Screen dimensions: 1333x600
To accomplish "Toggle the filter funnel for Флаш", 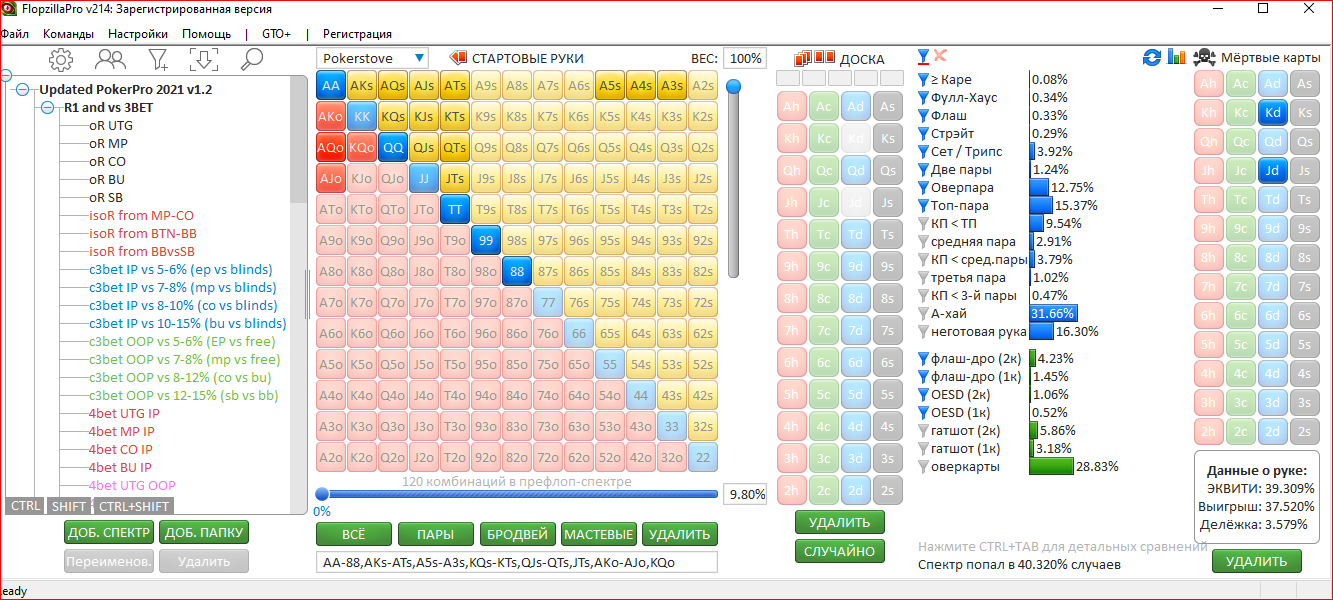I will (x=923, y=115).
